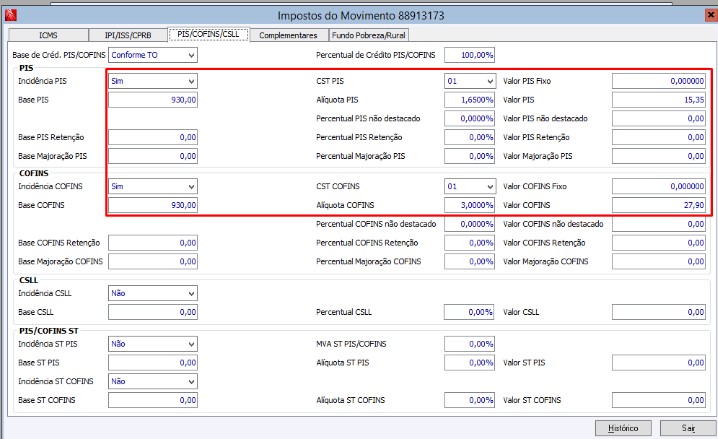This screenshot has height=439, width=718.
Task: Edit Percentual COFINS não destacado field
Action: pyautogui.click(x=469, y=224)
